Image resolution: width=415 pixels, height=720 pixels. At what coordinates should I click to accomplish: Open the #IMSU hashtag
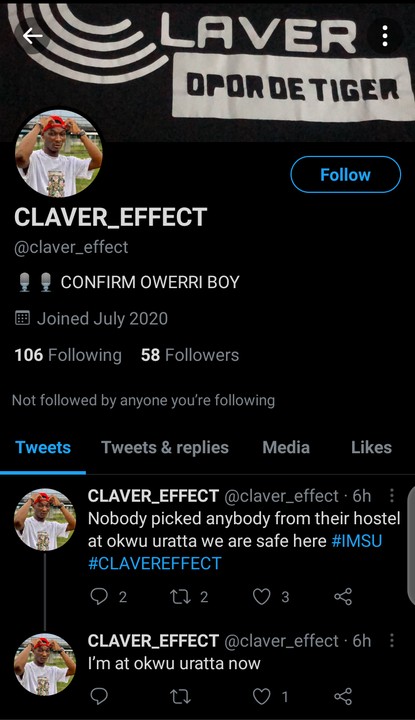357,541
